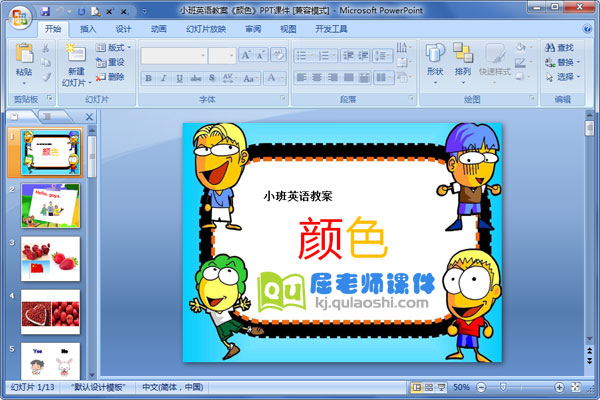Screen dimensions: 600x400
Task: Clear all text formatting
Action: tap(278, 55)
